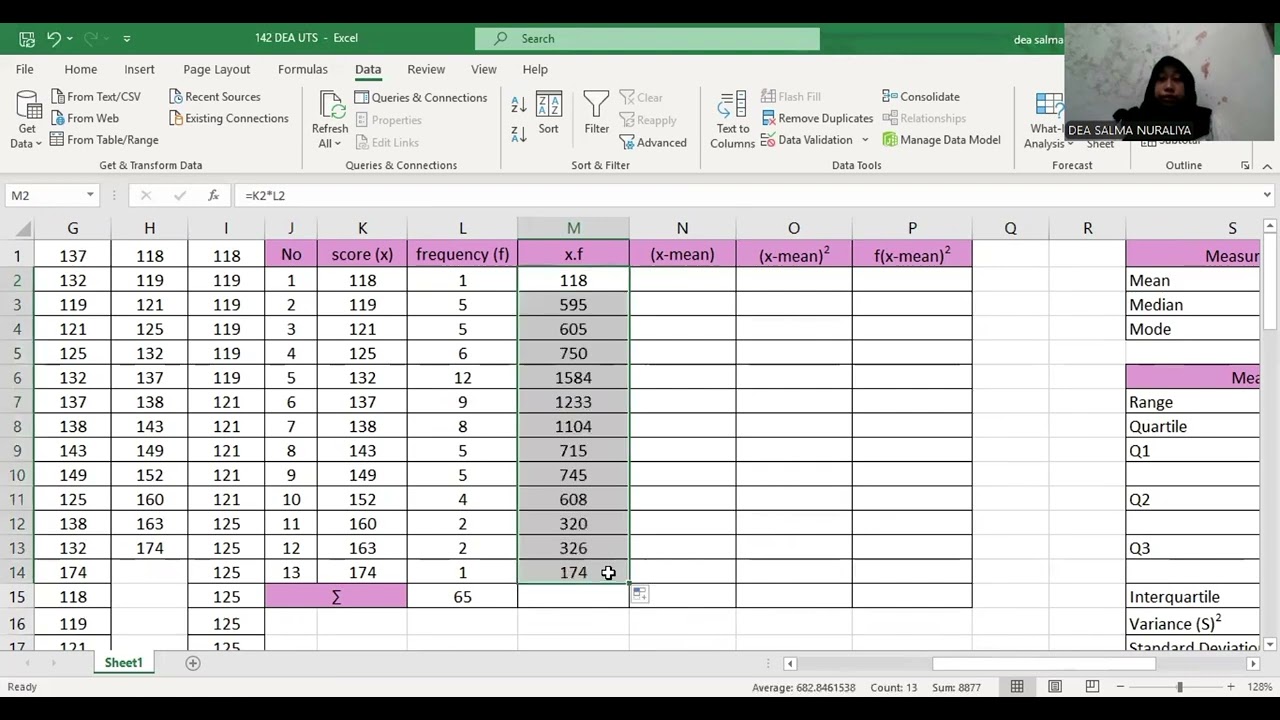Click Remove Duplicates
Viewport: 1280px width, 720px height.
[817, 118]
